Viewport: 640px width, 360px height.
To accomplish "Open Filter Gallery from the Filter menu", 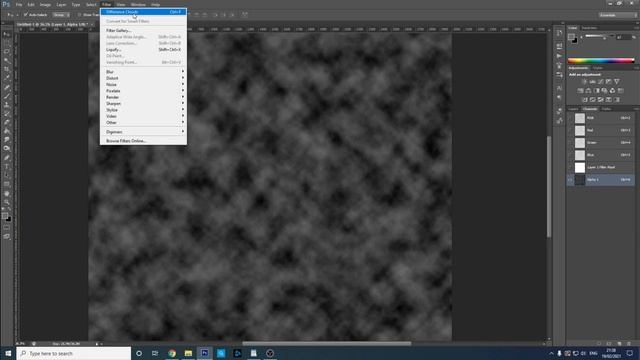I will coord(143,30).
